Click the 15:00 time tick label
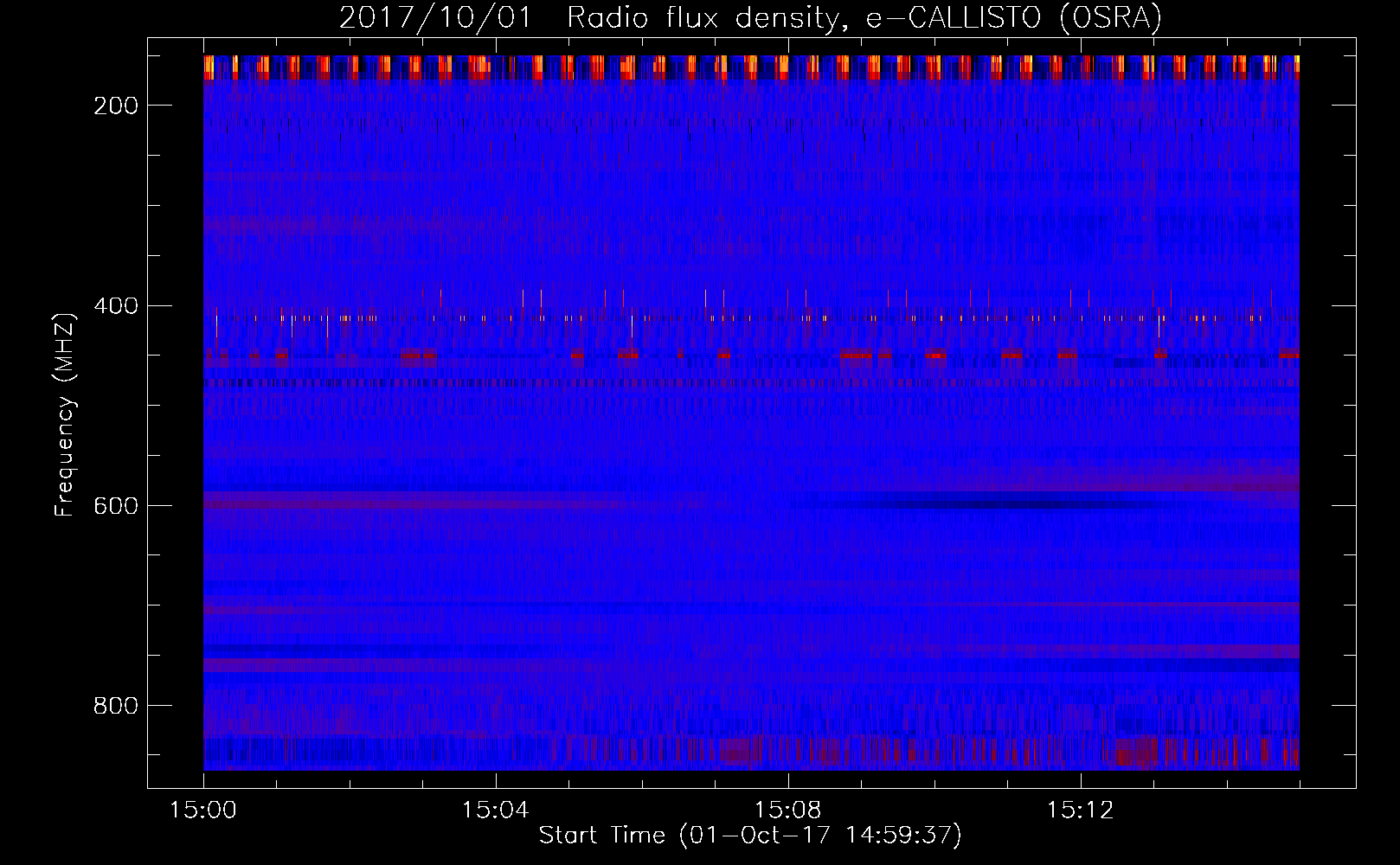Viewport: 1400px width, 865px height. [203, 810]
